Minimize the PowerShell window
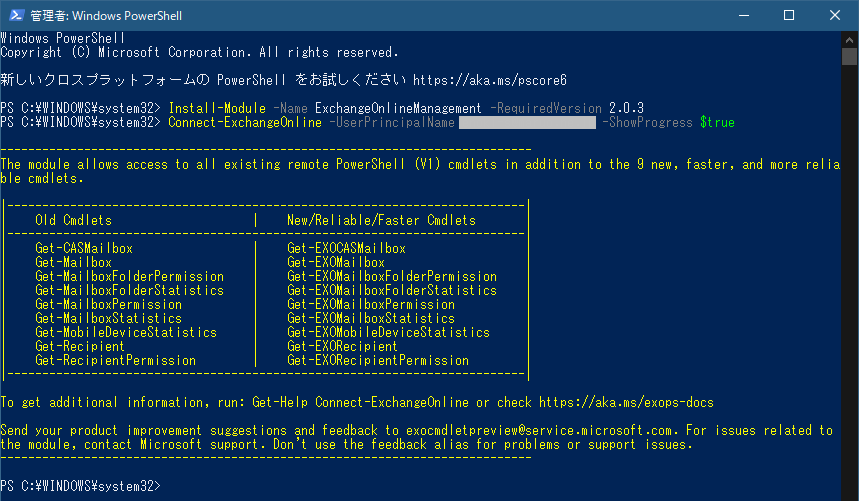The height and width of the screenshot is (501, 859). 742,15
